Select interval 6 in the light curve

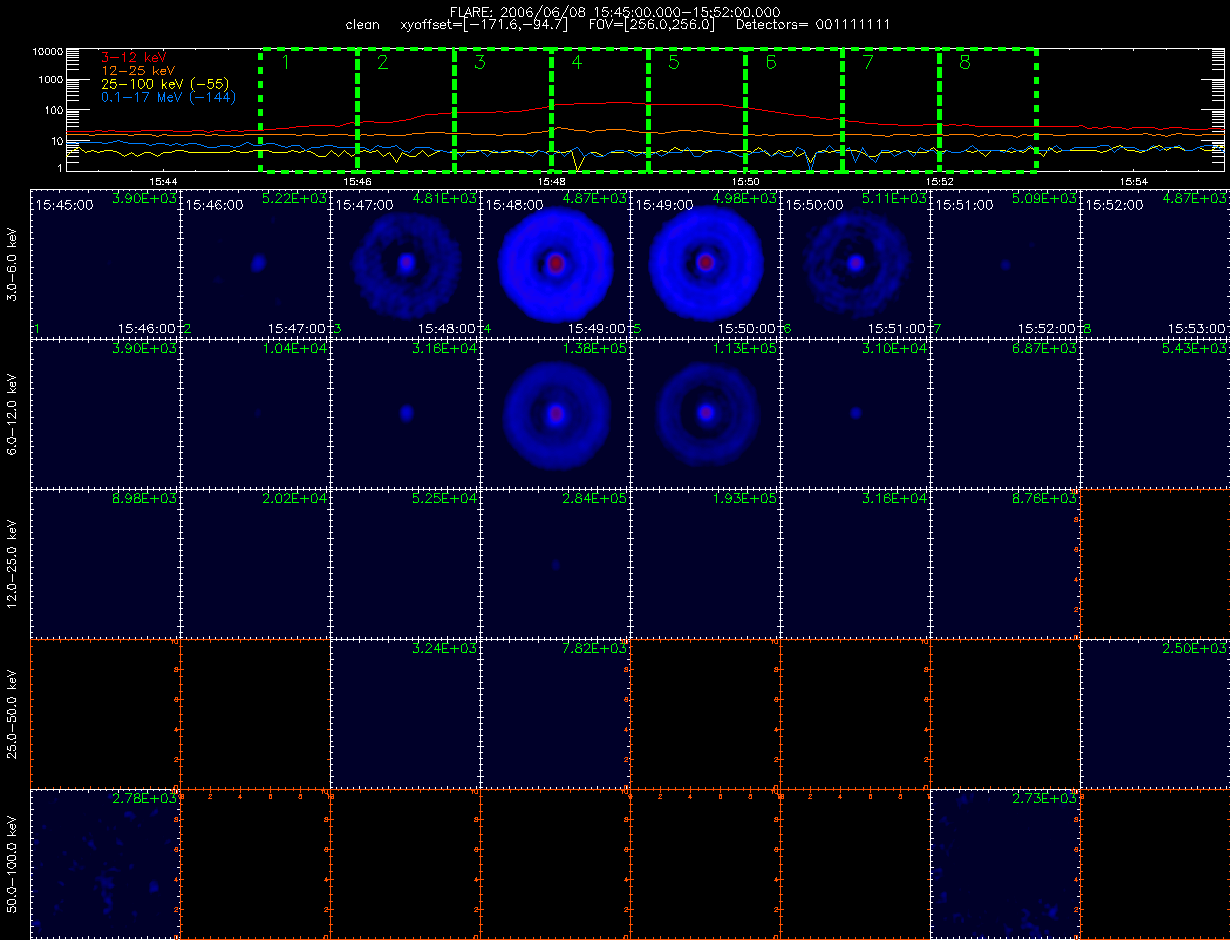(794, 110)
